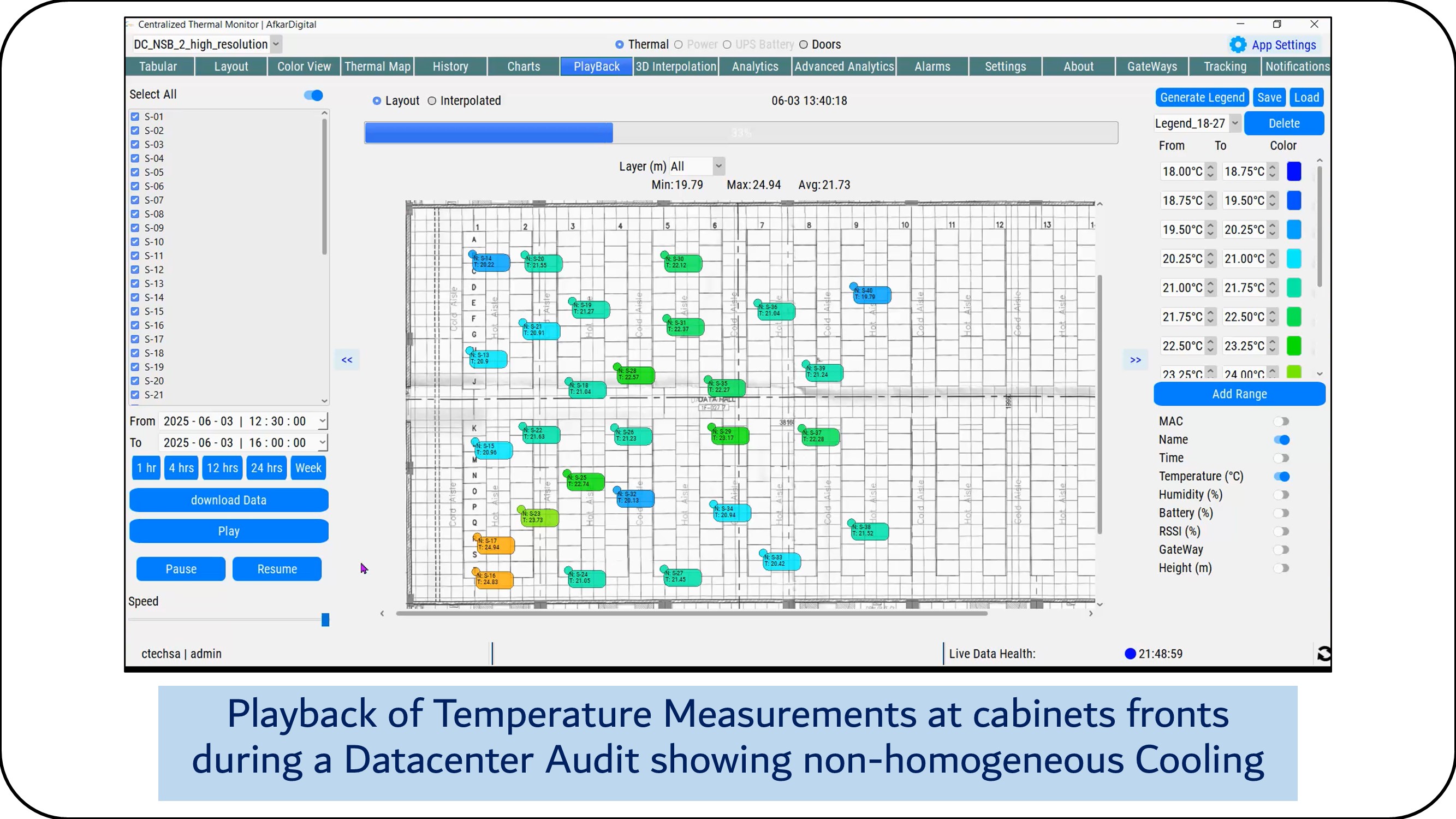This screenshot has width=1456, height=819.
Task: Click the previous frame << arrow
Action: [x=347, y=360]
